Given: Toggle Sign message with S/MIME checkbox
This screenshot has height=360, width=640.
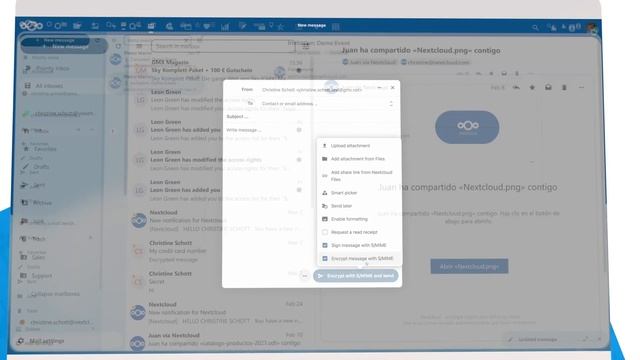Looking at the screenshot, I should [x=325, y=245].
